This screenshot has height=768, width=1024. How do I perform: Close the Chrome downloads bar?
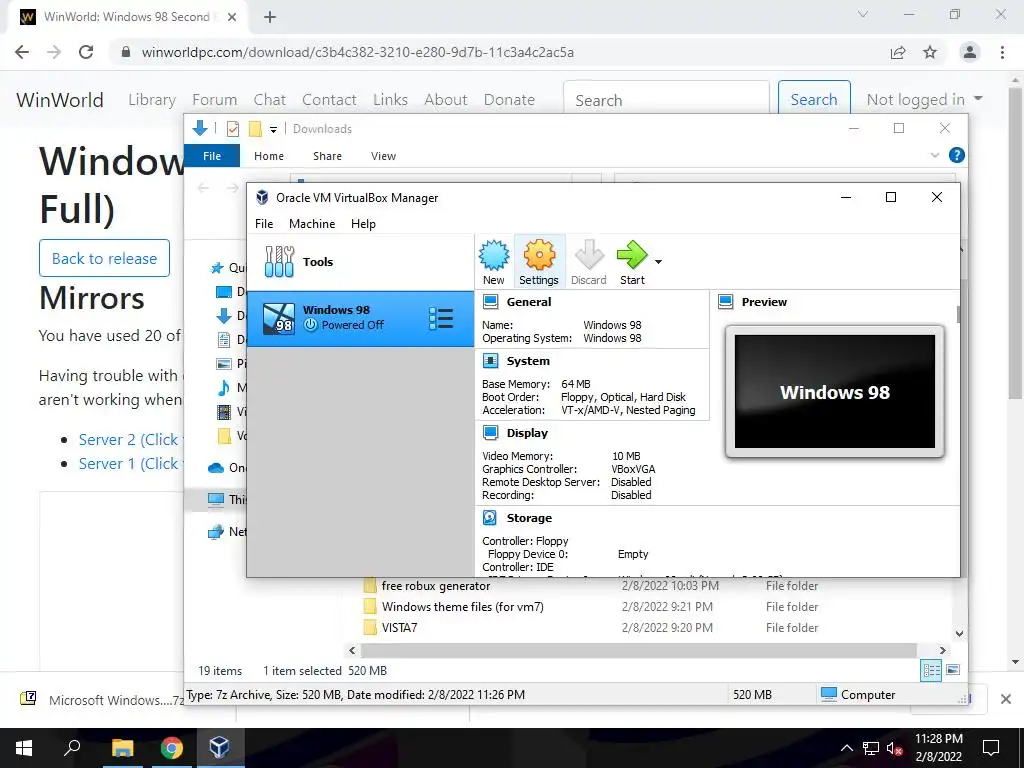point(1006,699)
